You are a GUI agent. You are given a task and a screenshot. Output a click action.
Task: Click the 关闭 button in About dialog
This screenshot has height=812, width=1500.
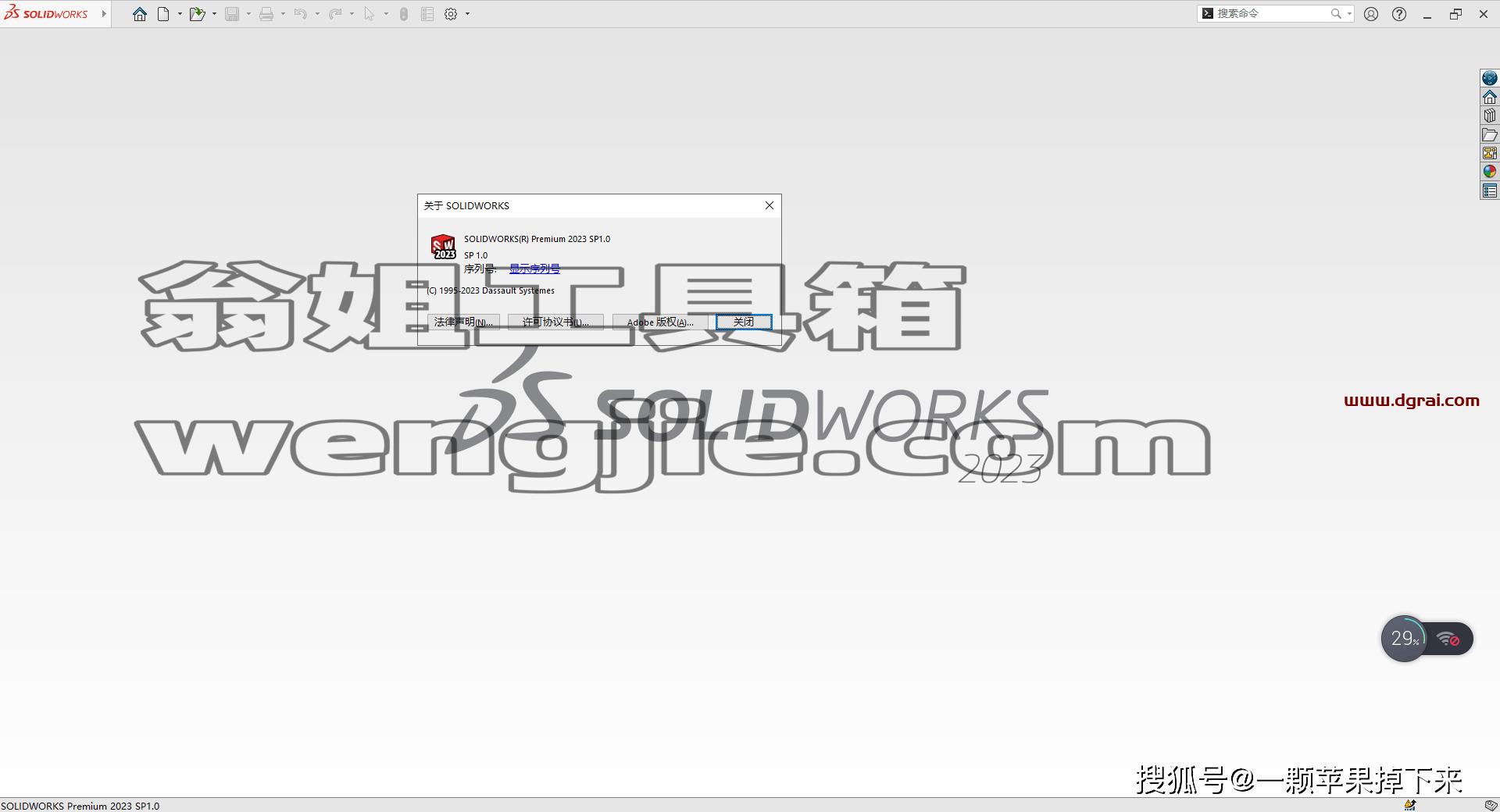(x=744, y=322)
